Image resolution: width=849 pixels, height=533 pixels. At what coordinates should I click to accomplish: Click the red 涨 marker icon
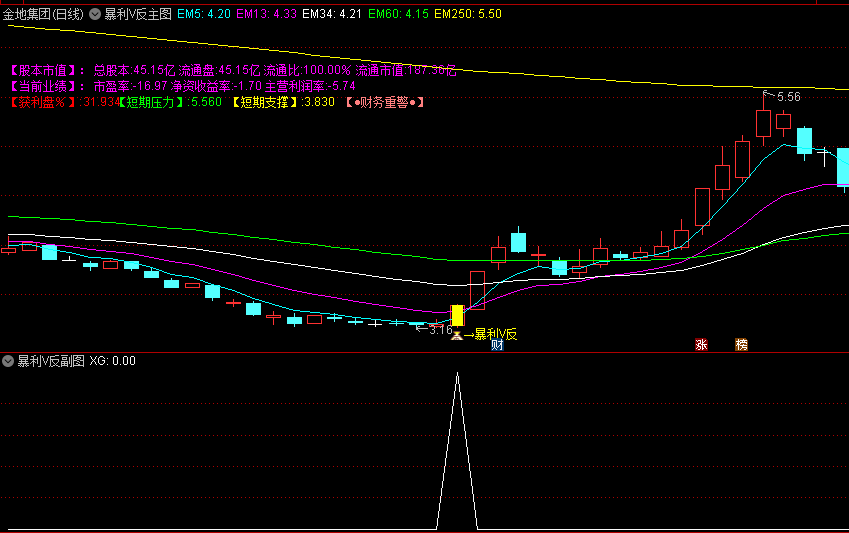coord(701,344)
